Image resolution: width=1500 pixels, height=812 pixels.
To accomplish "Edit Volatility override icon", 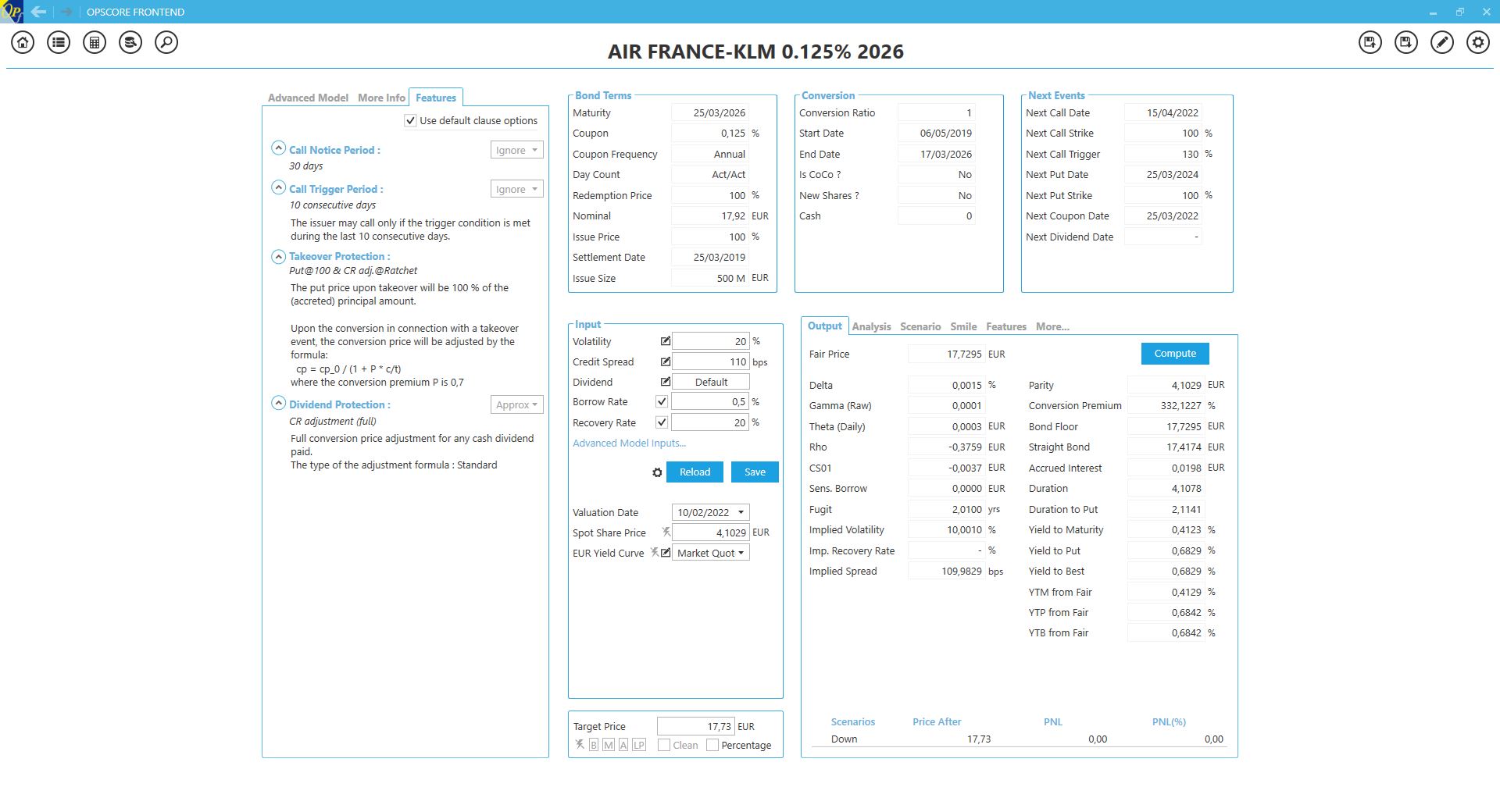I will (x=666, y=341).
